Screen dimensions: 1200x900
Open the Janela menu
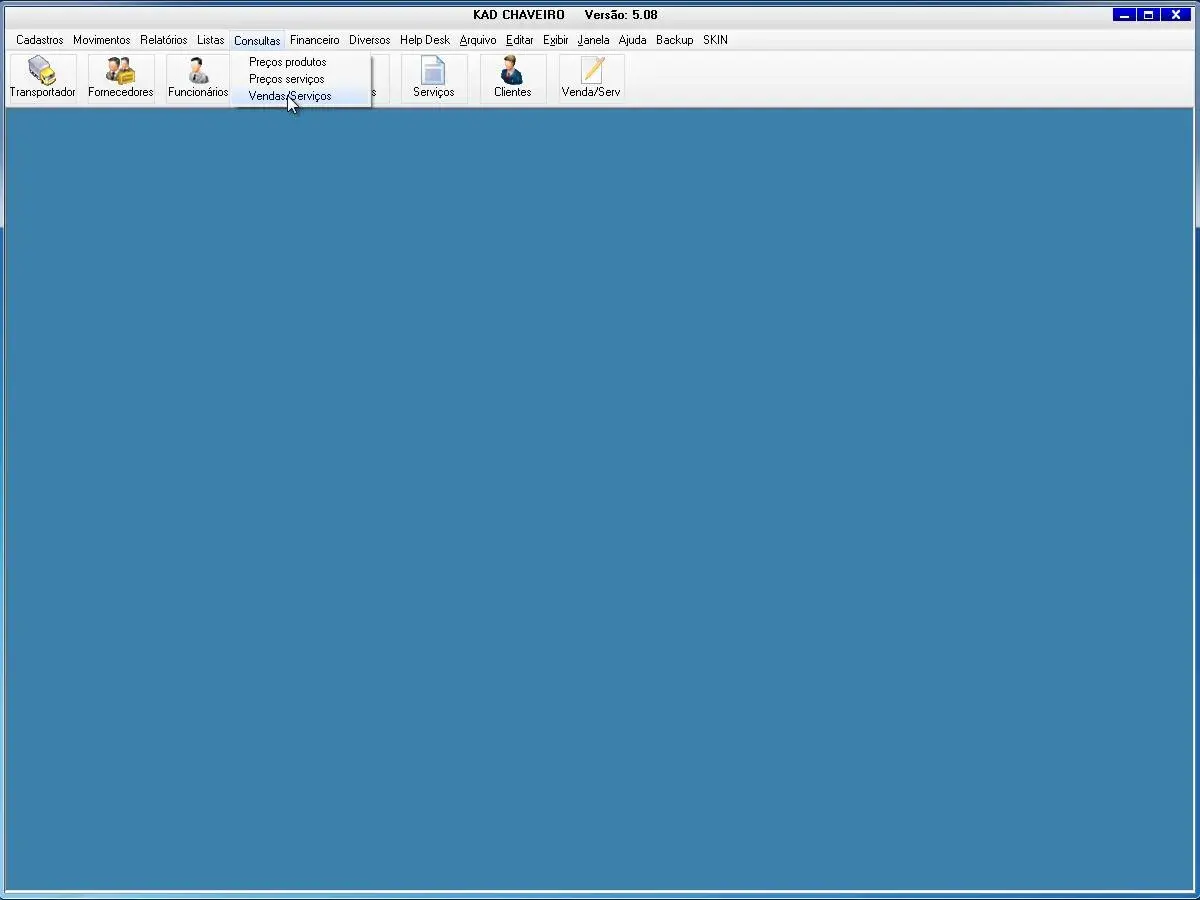(x=593, y=40)
